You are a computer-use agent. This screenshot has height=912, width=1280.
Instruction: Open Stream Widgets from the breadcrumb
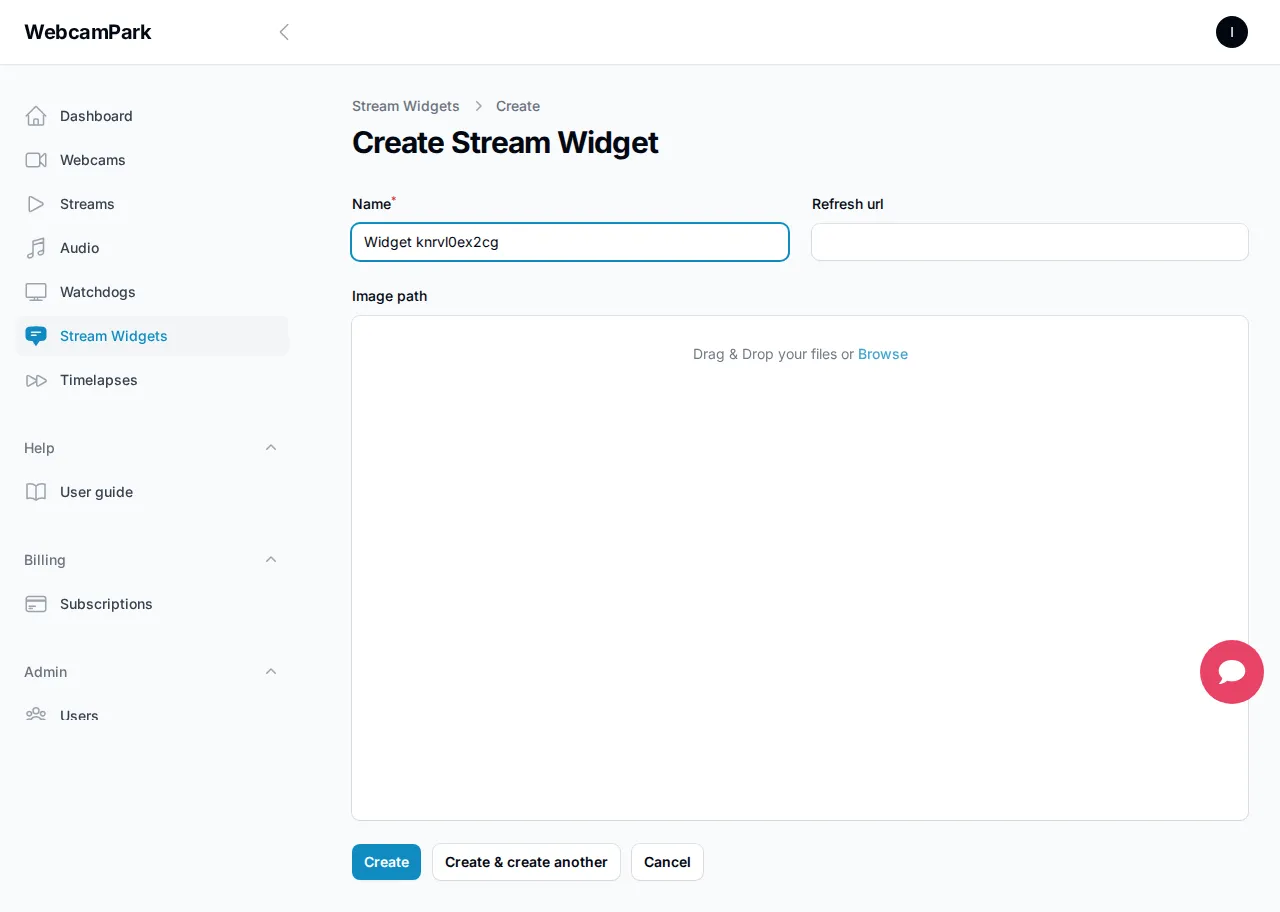click(406, 106)
